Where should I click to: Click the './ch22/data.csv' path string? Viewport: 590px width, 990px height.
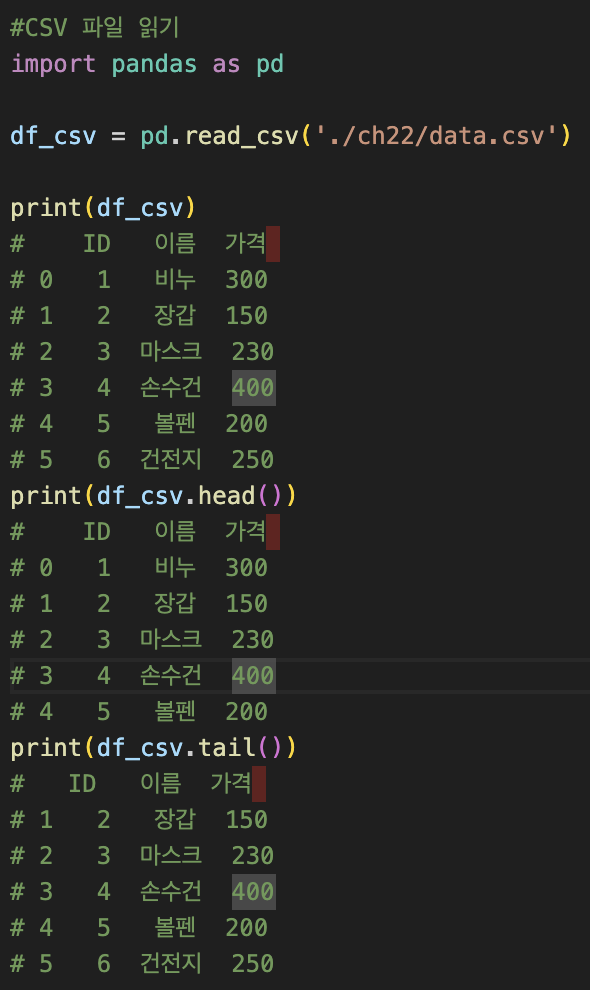pyautogui.click(x=436, y=136)
